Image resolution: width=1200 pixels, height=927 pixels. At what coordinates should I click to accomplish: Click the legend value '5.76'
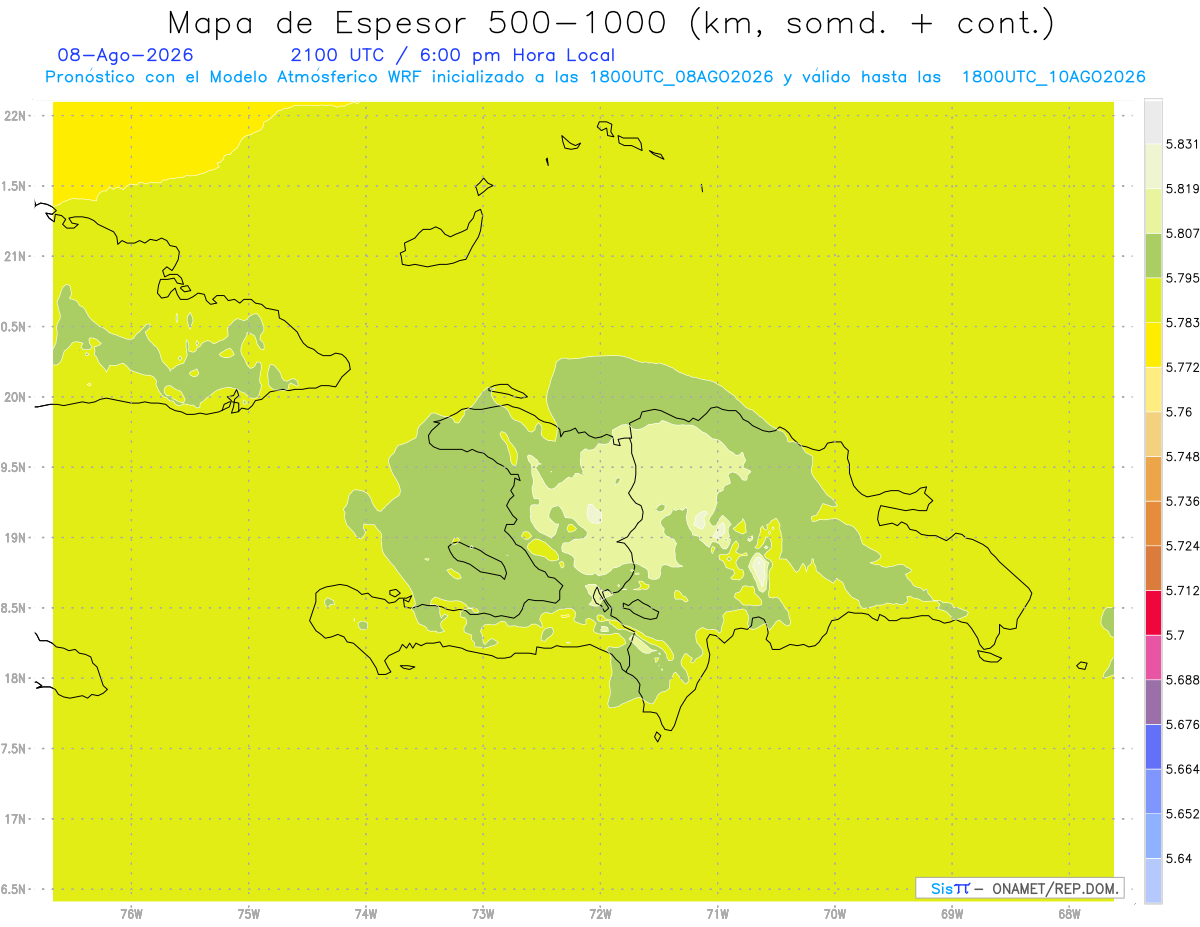pyautogui.click(x=1178, y=412)
